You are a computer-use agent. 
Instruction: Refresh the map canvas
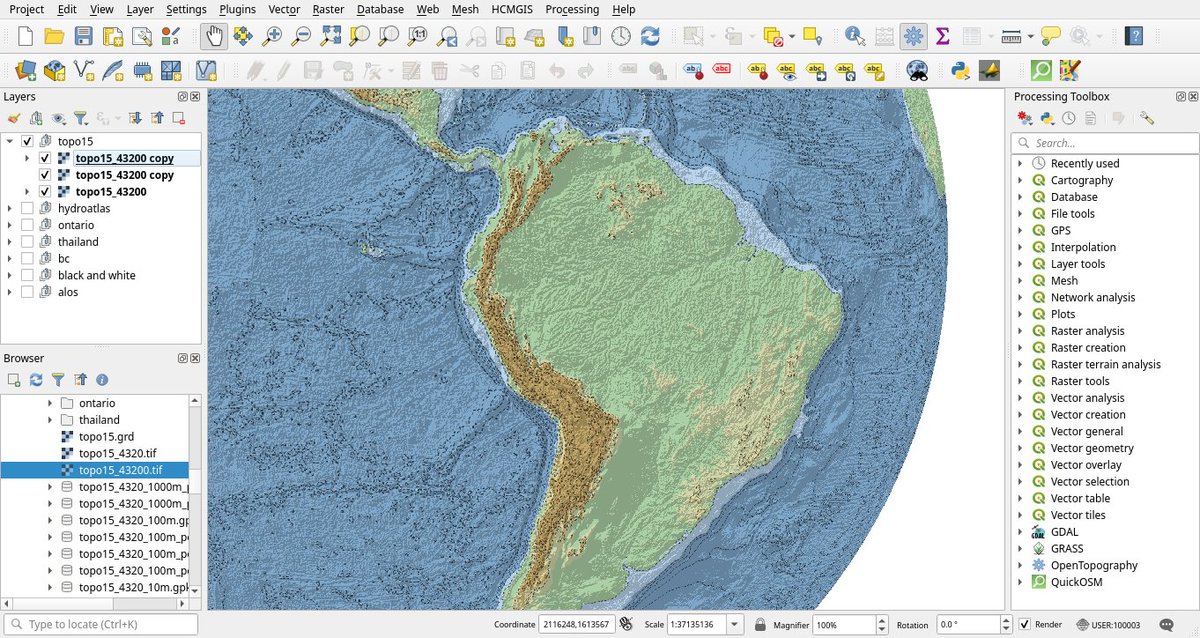[x=650, y=36]
